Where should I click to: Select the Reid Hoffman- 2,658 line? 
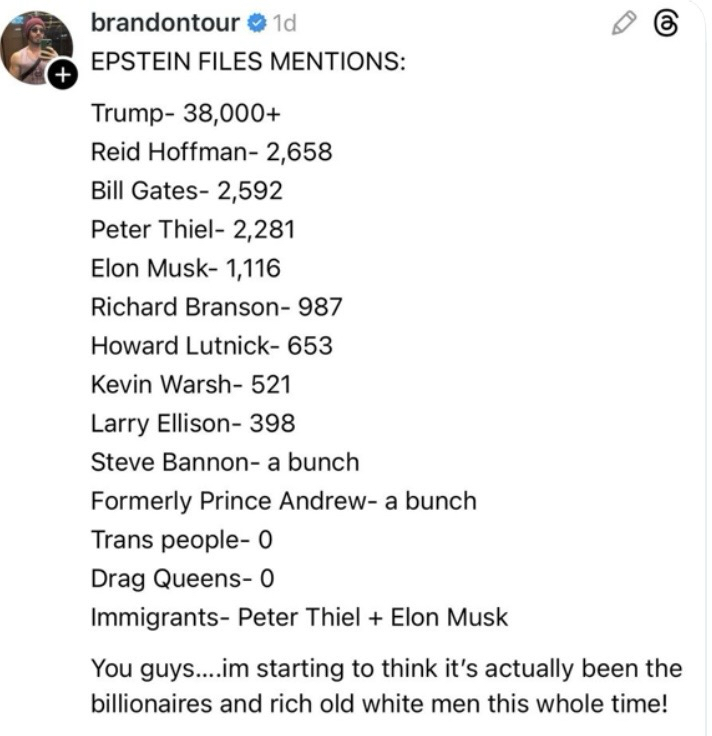click(x=210, y=152)
